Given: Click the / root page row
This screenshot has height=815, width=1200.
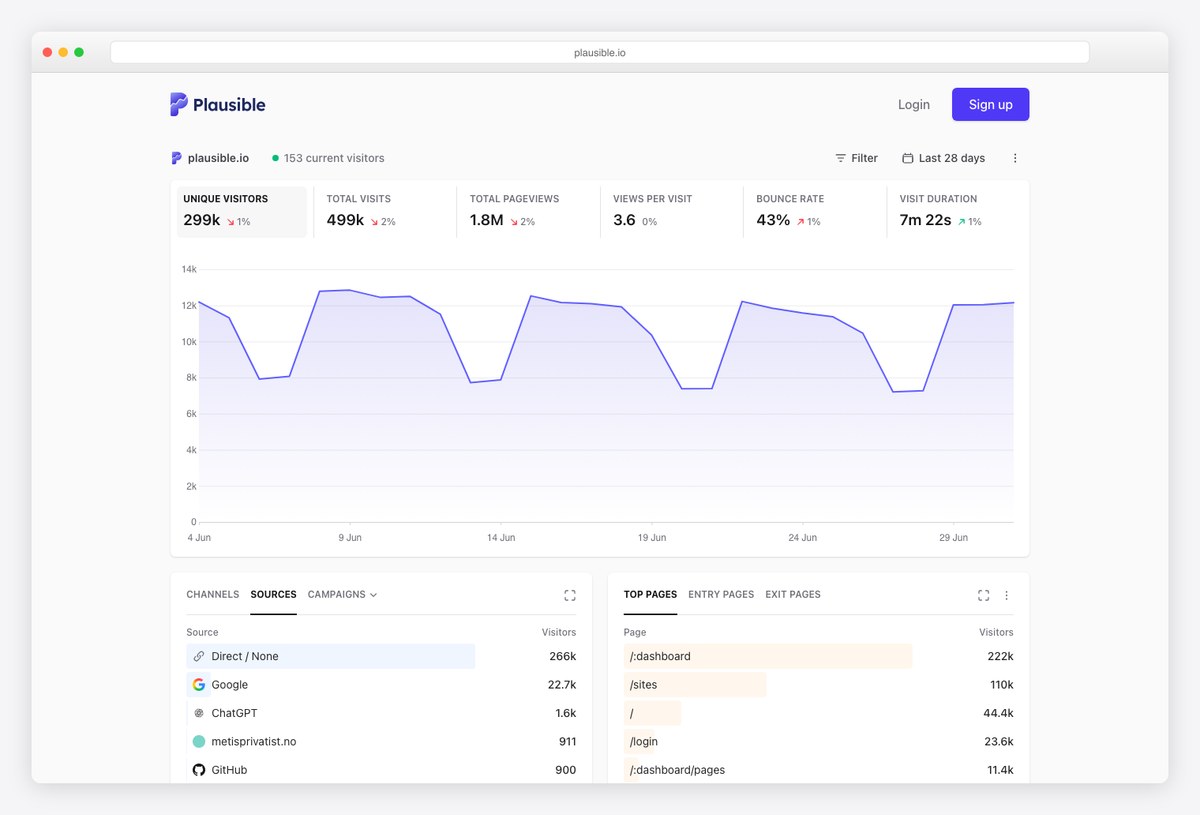Looking at the screenshot, I should 819,713.
